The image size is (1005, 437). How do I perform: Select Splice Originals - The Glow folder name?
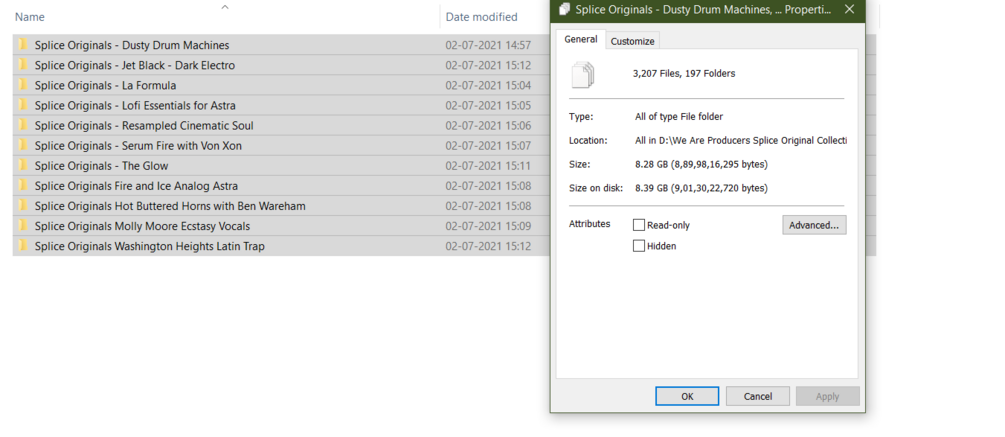click(101, 166)
